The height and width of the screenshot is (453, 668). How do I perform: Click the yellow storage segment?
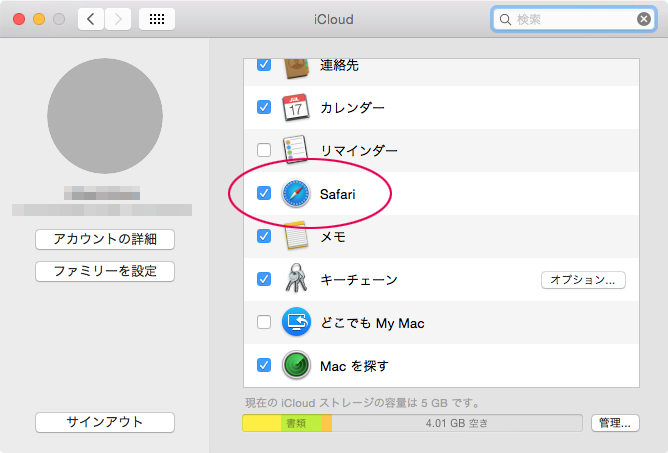262,423
